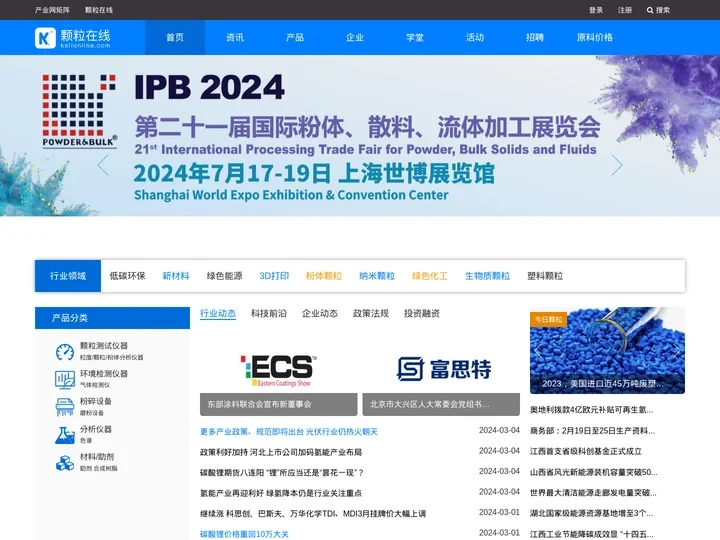Click the 材料/助剂 cubes icon
The image size is (720, 540).
click(x=65, y=463)
